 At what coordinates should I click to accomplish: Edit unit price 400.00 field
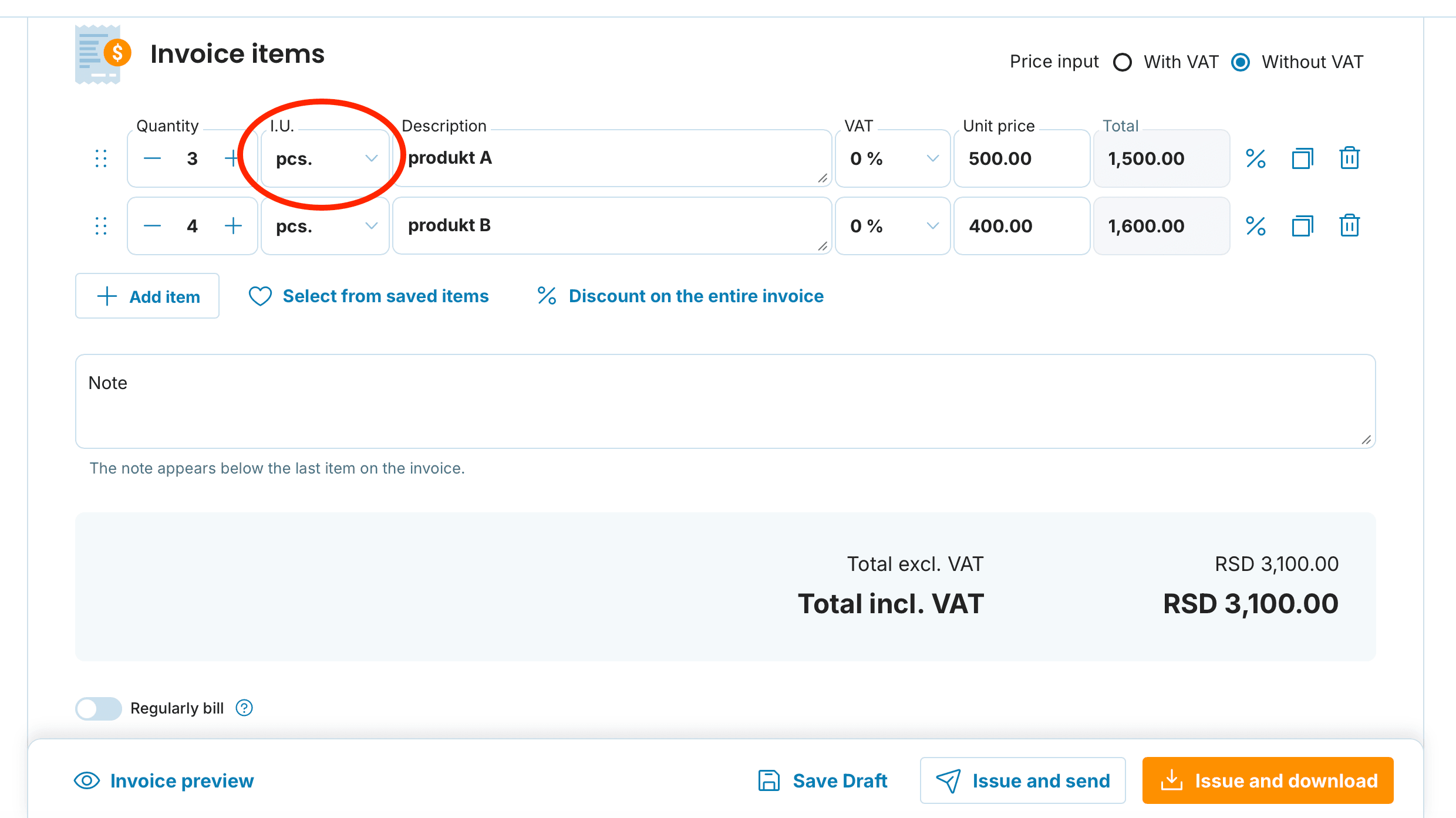(1022, 226)
